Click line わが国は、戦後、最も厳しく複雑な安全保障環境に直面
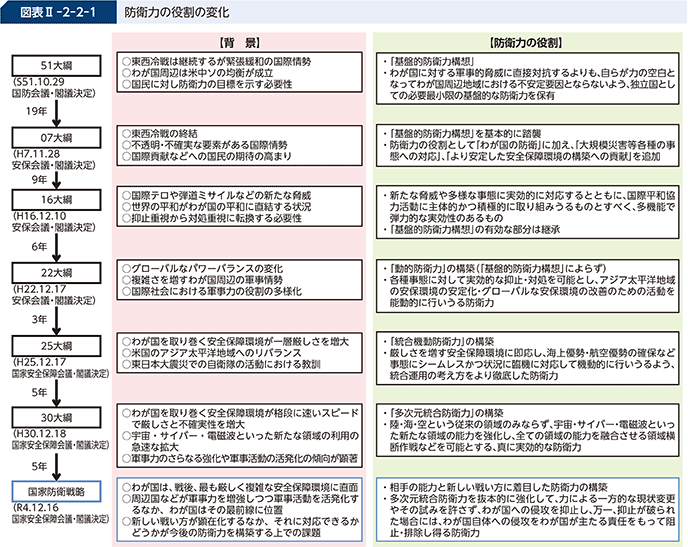Image resolution: width=688 pixels, height=547 pixels. 240,487
